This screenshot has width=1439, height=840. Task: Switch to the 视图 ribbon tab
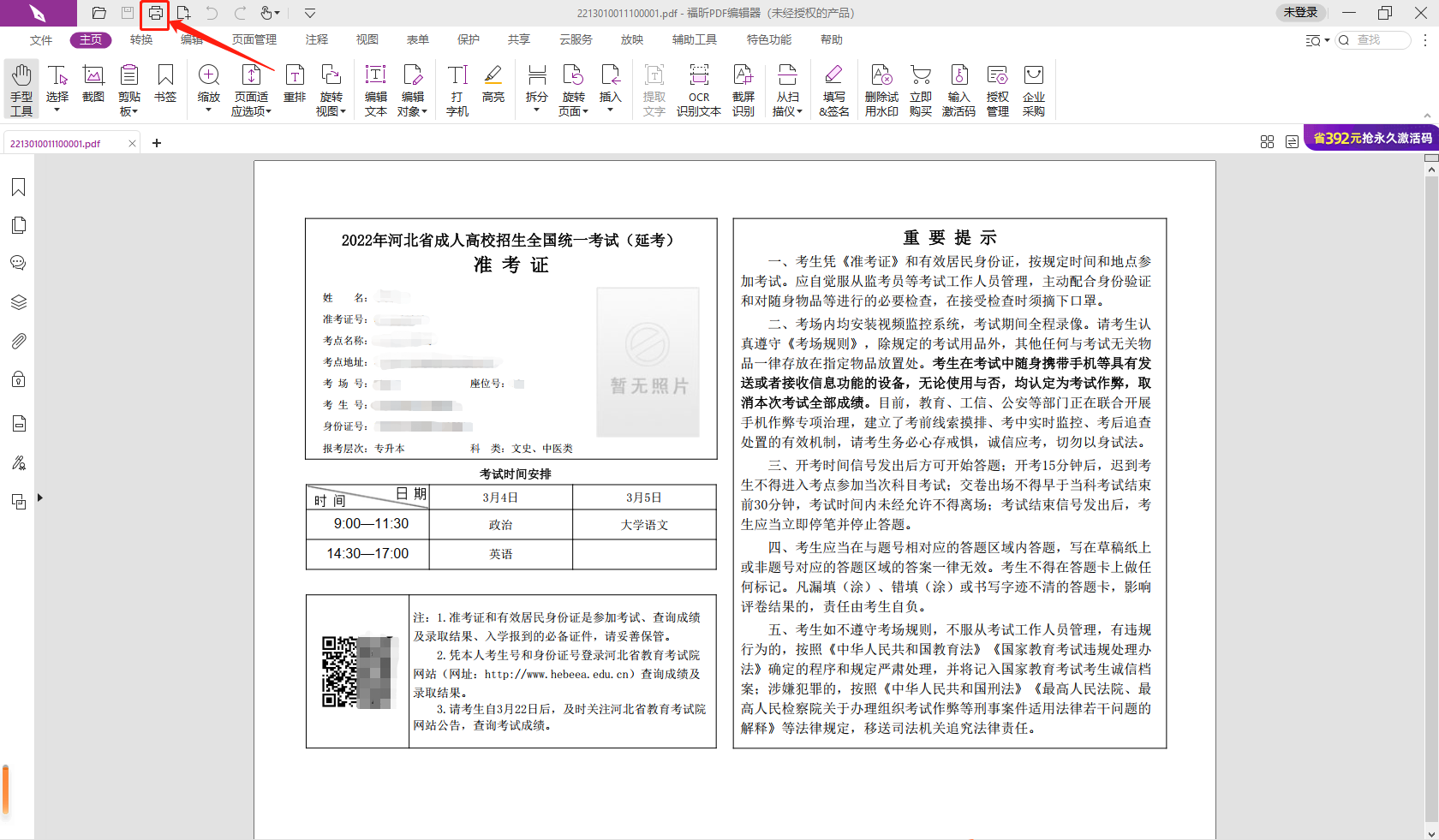(x=367, y=39)
